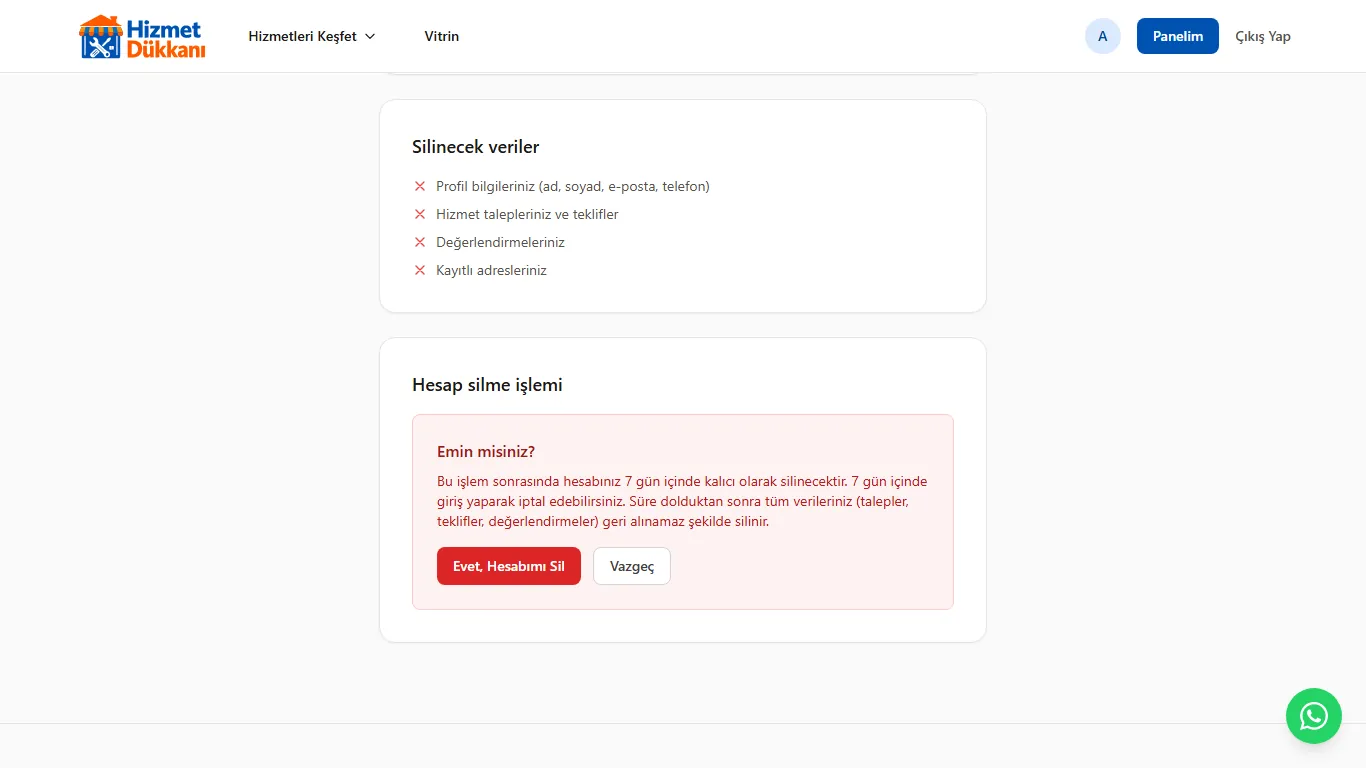Click the X icon beside Değerlendirmeleriniz

point(420,242)
